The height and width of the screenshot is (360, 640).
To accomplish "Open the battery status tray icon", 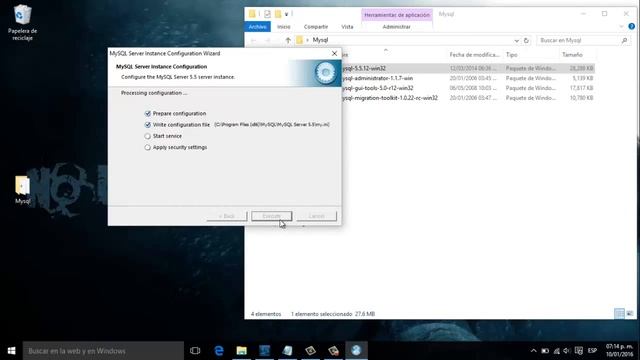I will (x=545, y=351).
